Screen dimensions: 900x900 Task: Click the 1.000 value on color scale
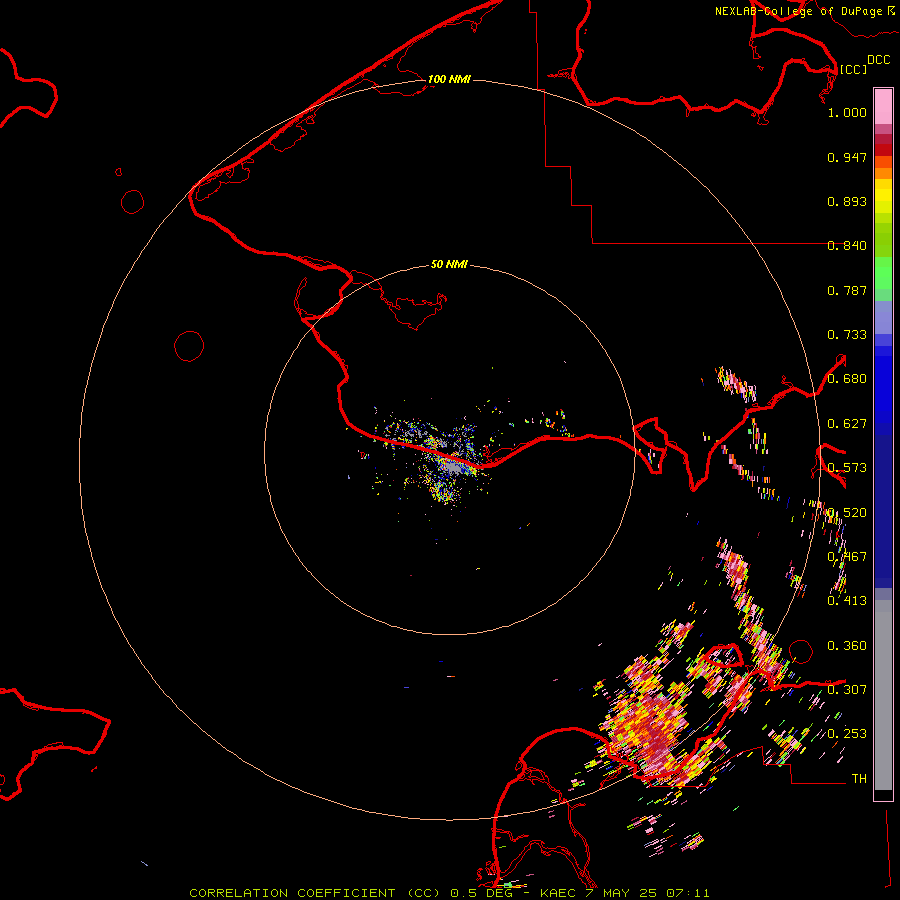847,112
